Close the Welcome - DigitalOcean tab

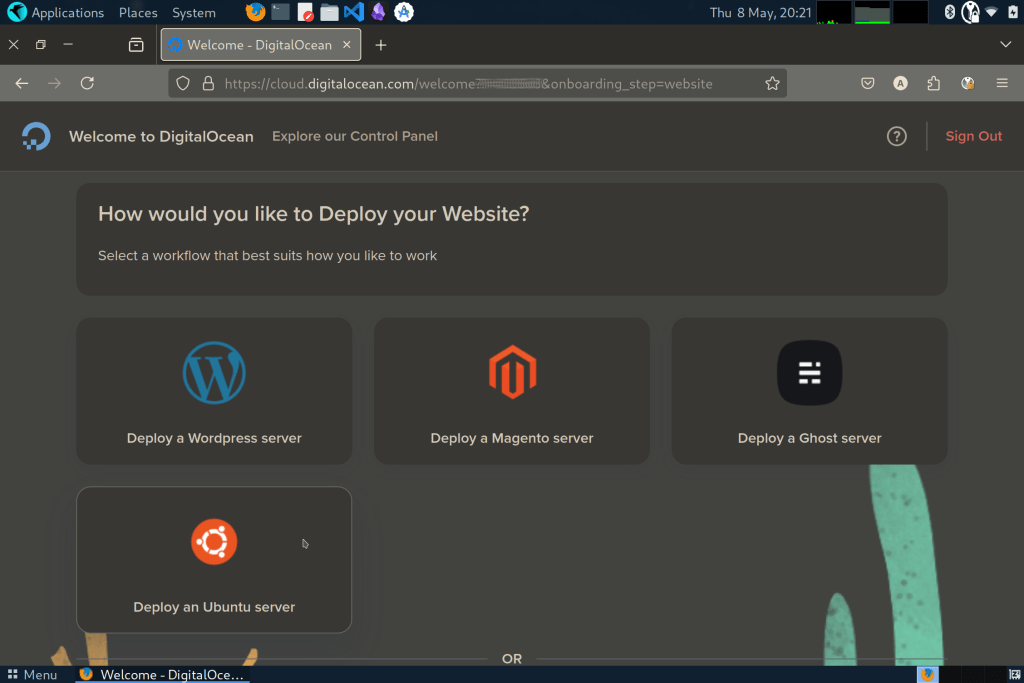pyautogui.click(x=347, y=45)
